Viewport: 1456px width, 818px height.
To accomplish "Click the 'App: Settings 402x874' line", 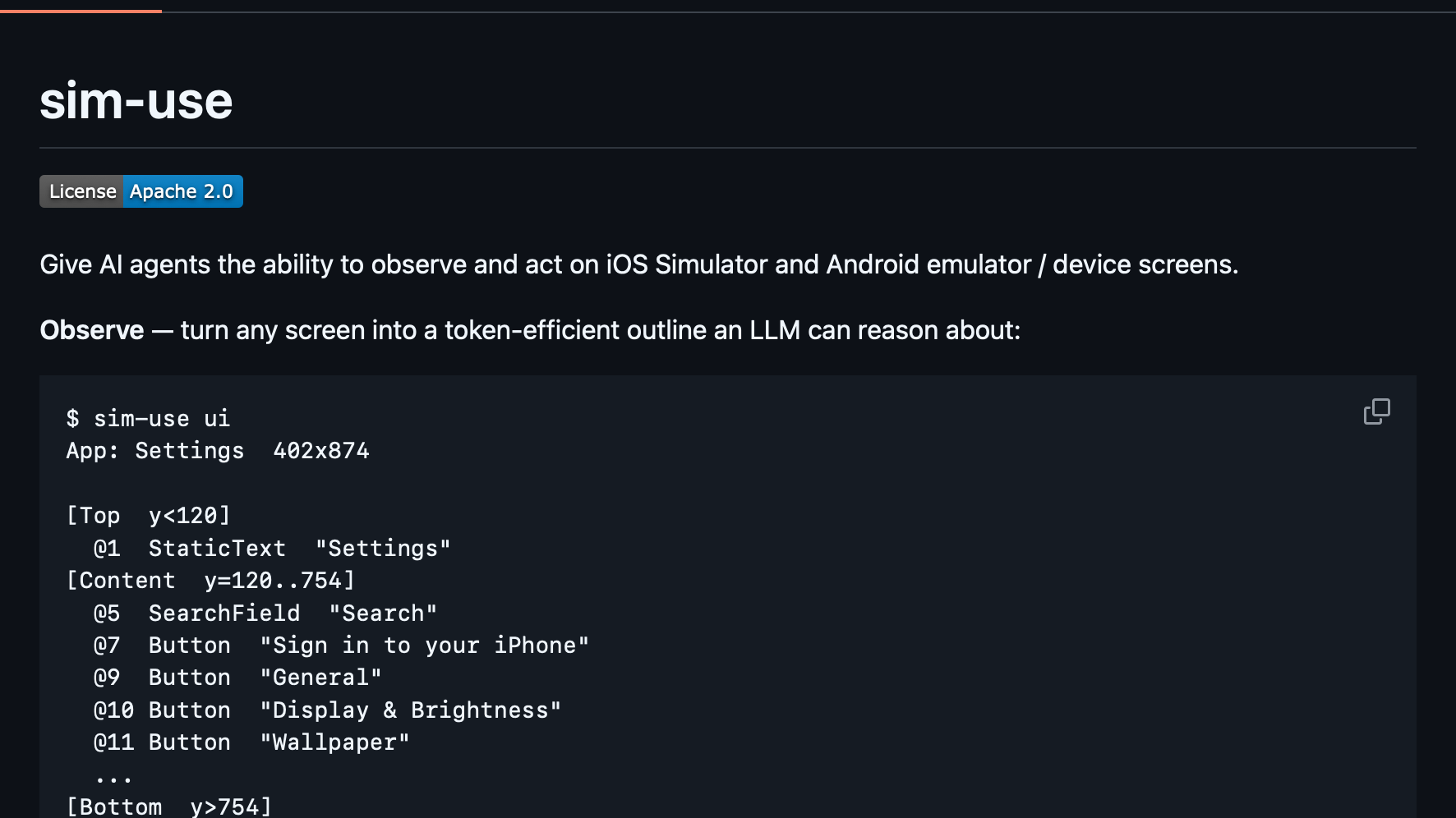I will (x=218, y=451).
